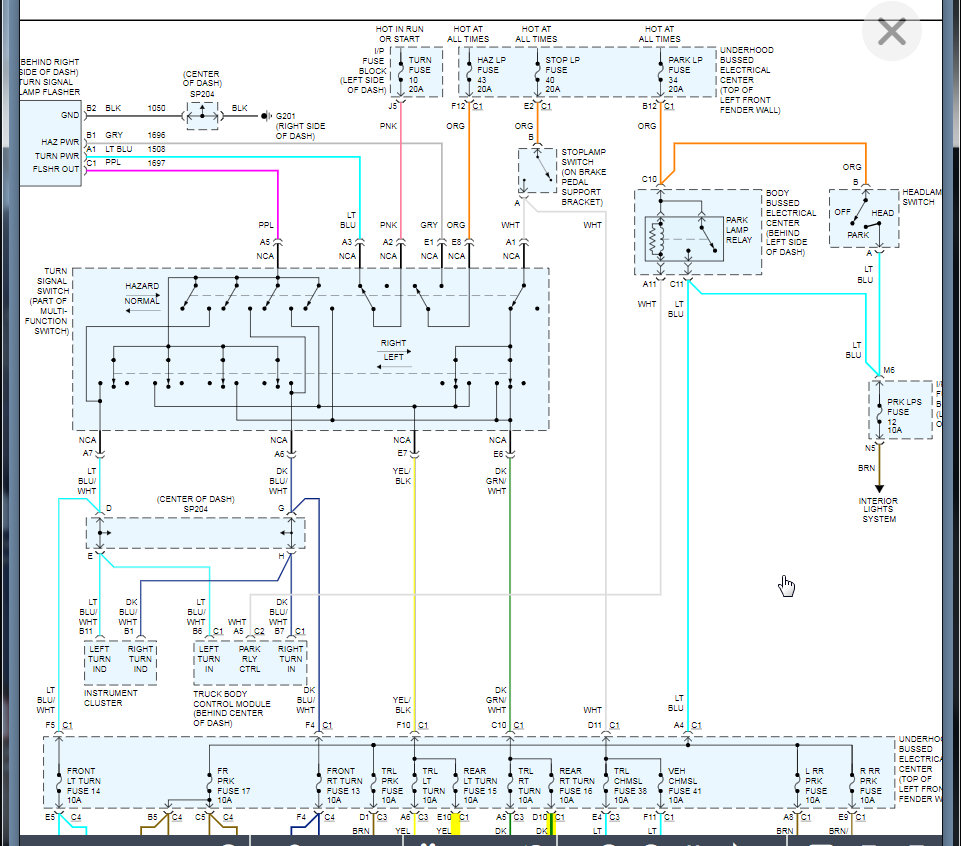
Task: Click the PRK LPS fuse 12 box
Action: point(901,410)
